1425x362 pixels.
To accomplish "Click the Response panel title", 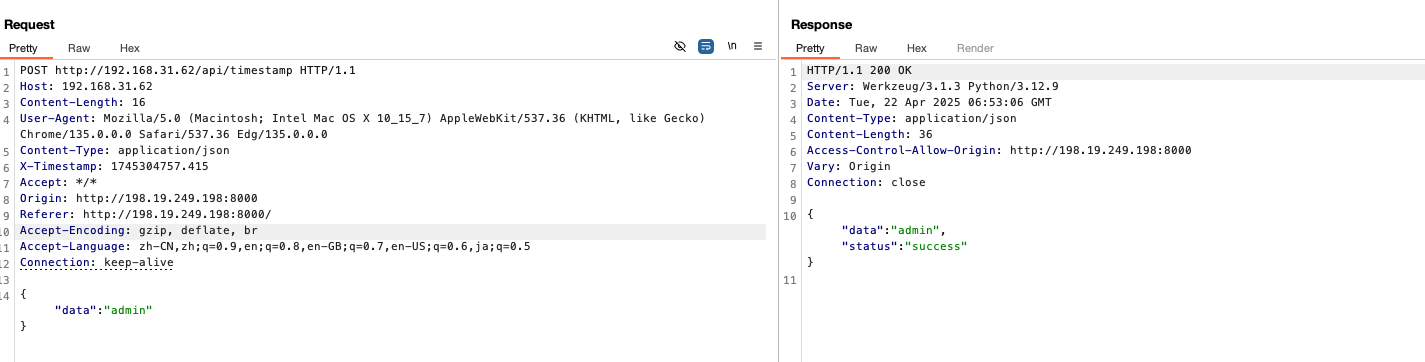I will (x=822, y=24).
